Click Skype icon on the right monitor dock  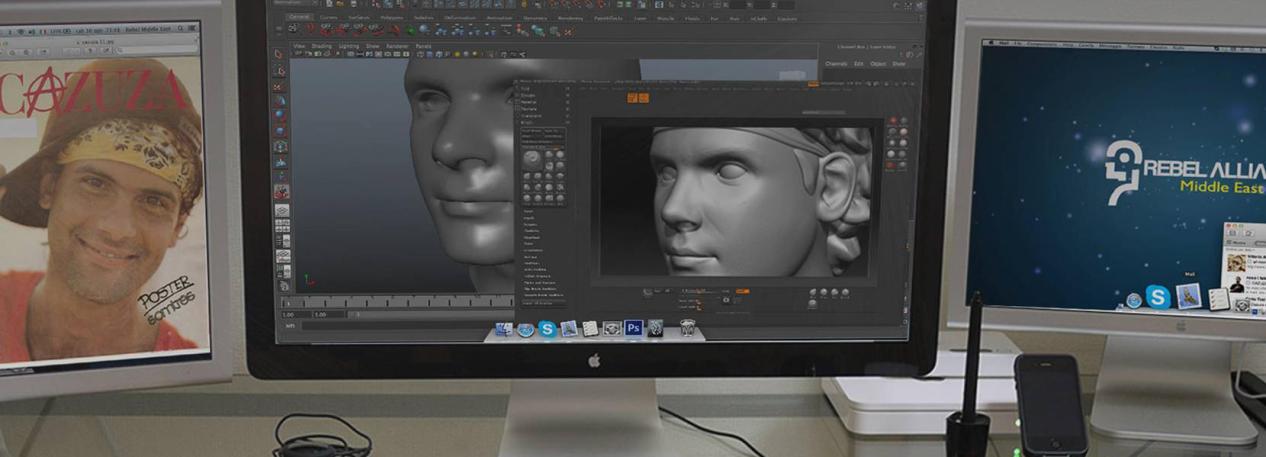[x=1158, y=296]
